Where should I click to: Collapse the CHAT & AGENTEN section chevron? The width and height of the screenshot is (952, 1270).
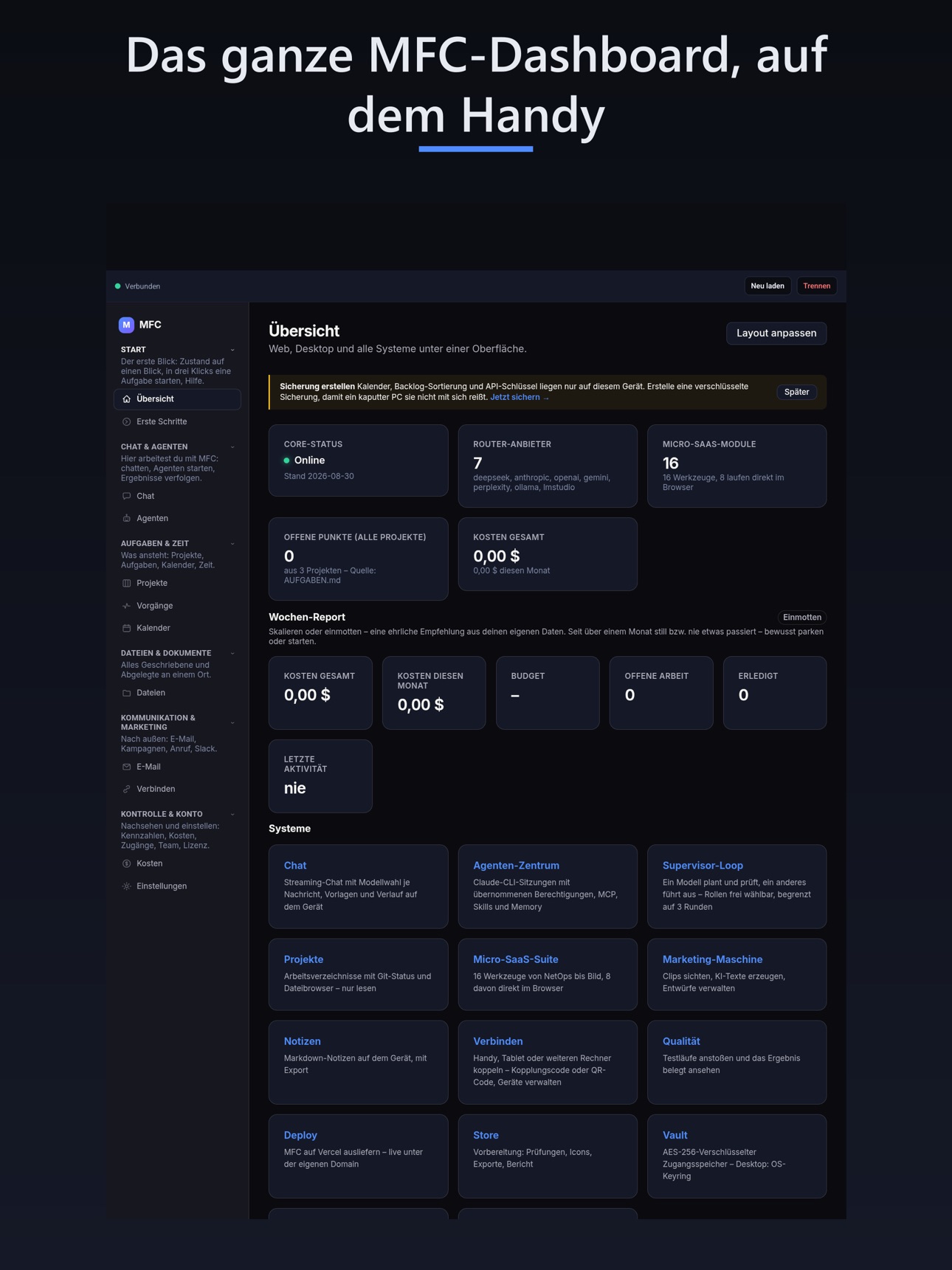[232, 447]
